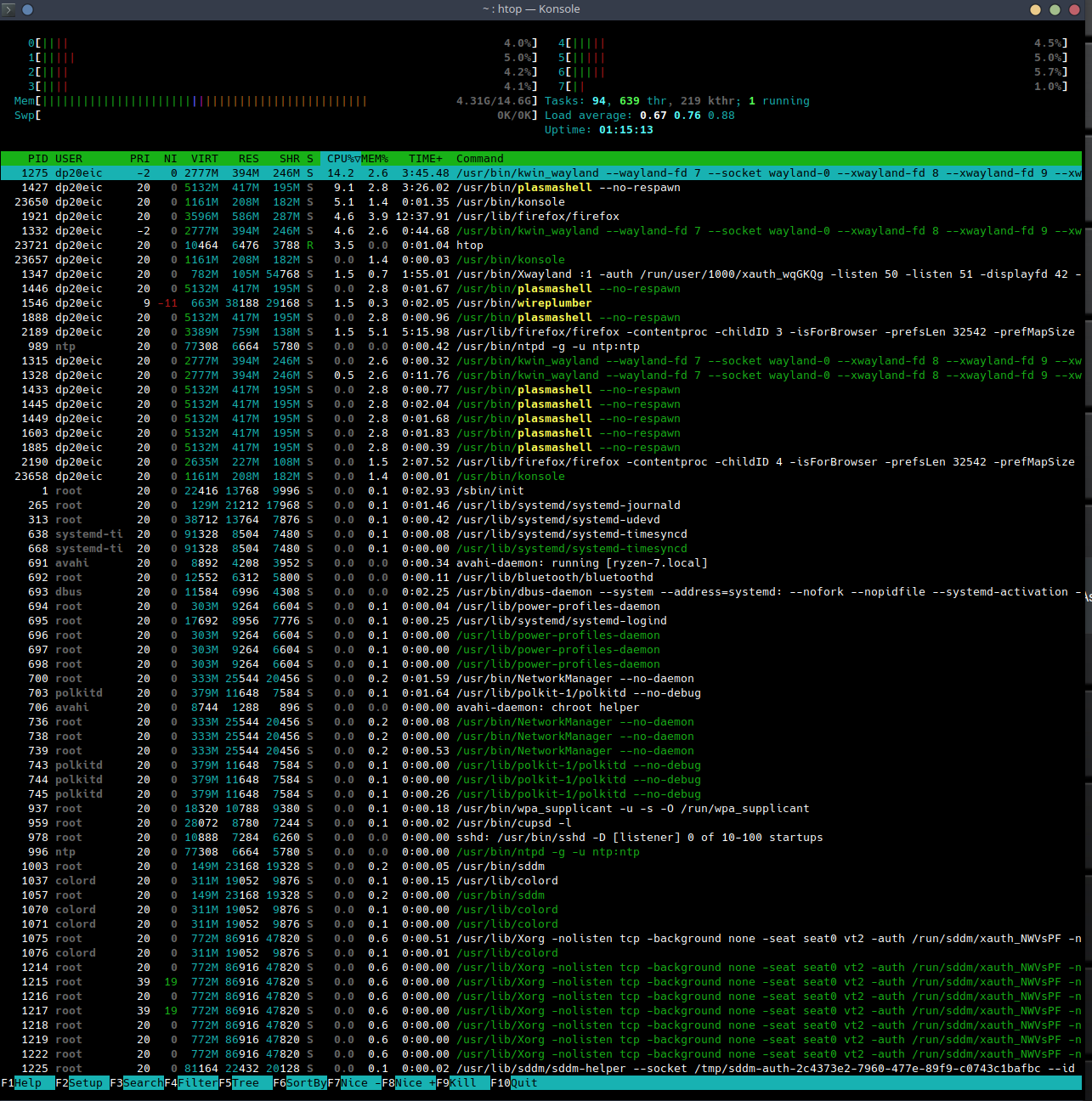Select the colord process row PID 1037
This screenshot has width=1092, height=1101.
[x=541, y=881]
